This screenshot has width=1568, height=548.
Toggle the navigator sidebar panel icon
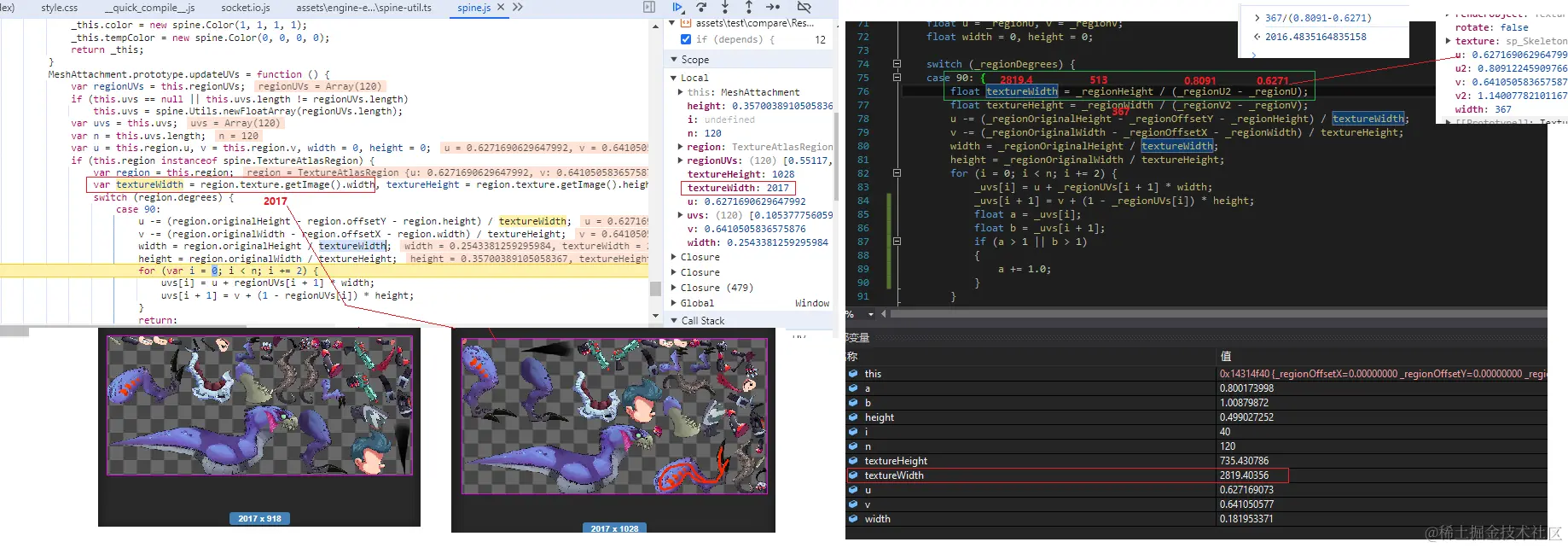[x=649, y=8]
